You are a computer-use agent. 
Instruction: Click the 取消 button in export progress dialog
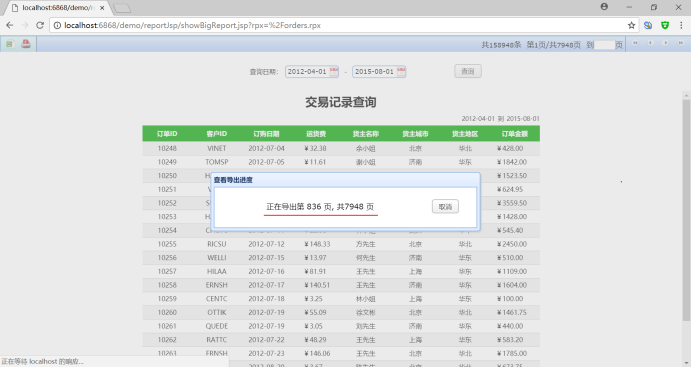(445, 207)
